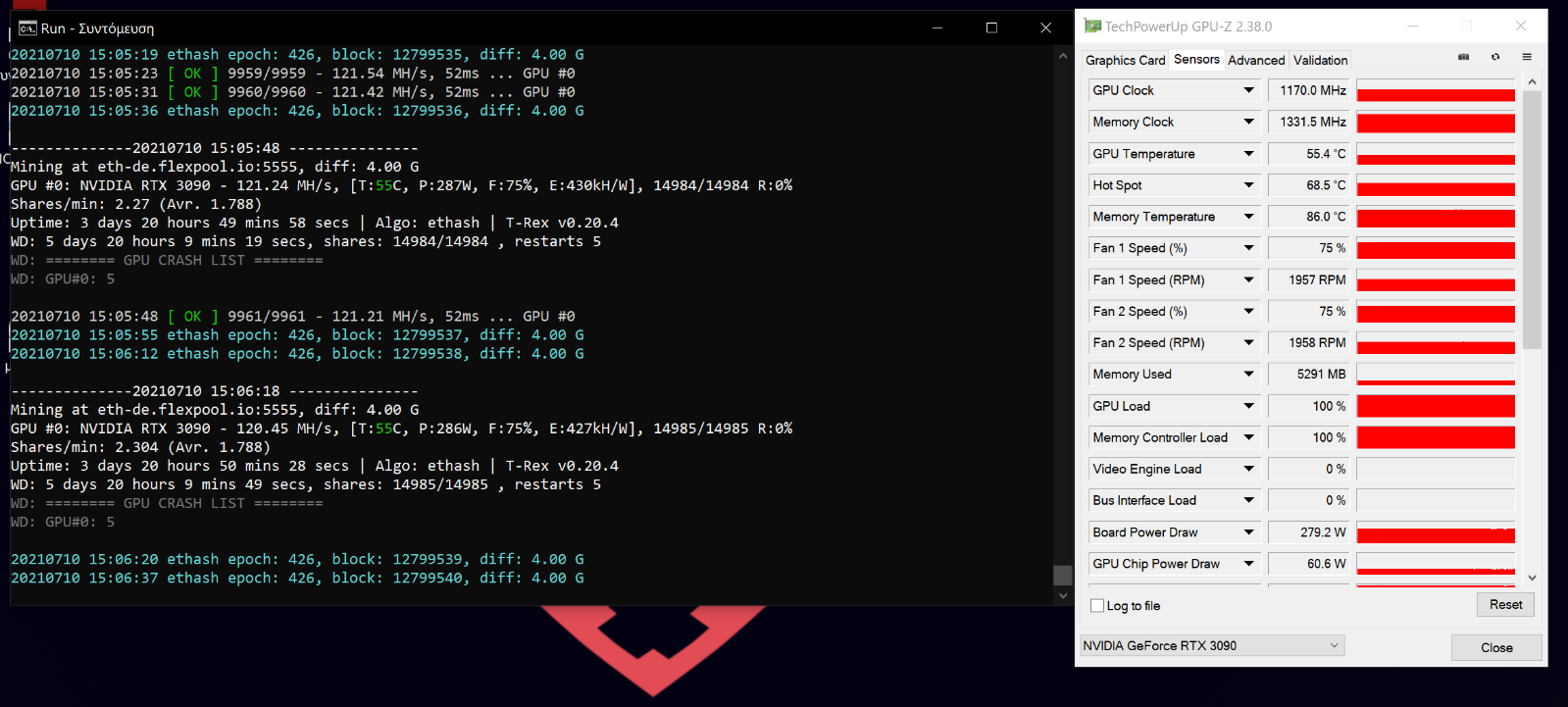Click the console line with shares 9959/9959
This screenshot has width=1568, height=707.
[293, 74]
